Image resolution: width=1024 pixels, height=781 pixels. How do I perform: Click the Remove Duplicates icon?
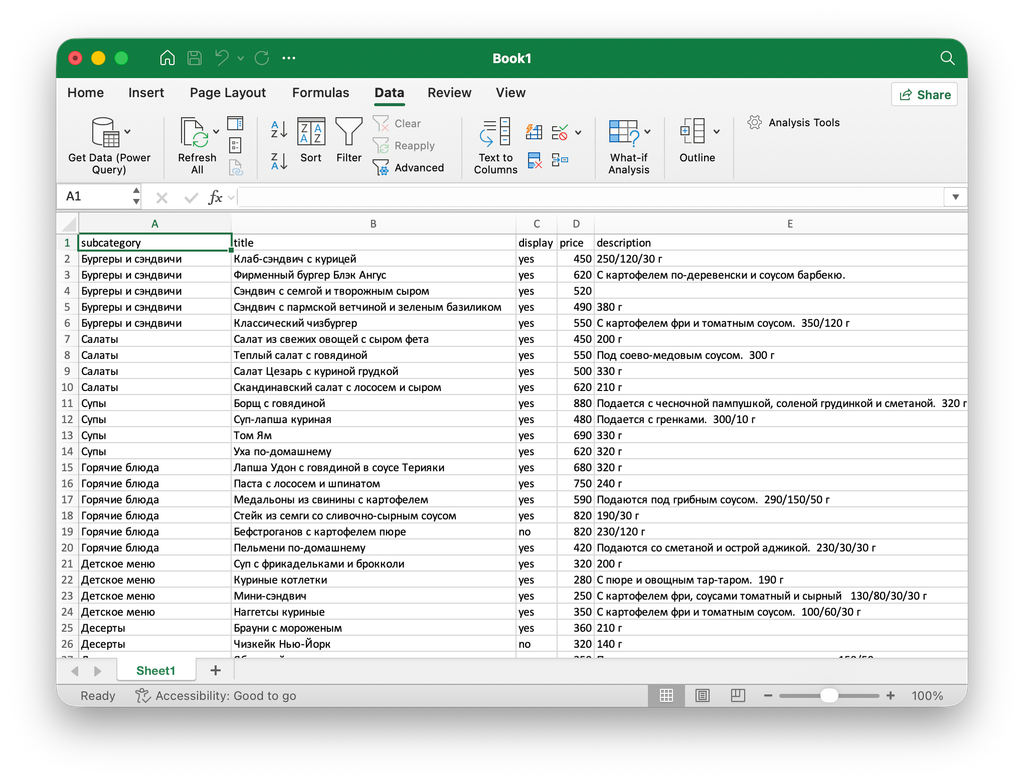coord(535,160)
